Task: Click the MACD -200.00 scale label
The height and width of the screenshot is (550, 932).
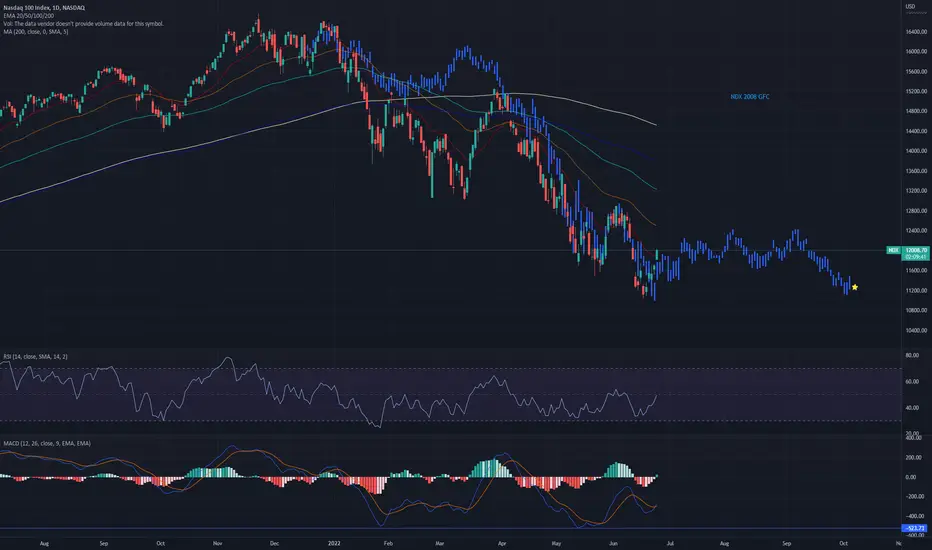Action: (x=915, y=496)
